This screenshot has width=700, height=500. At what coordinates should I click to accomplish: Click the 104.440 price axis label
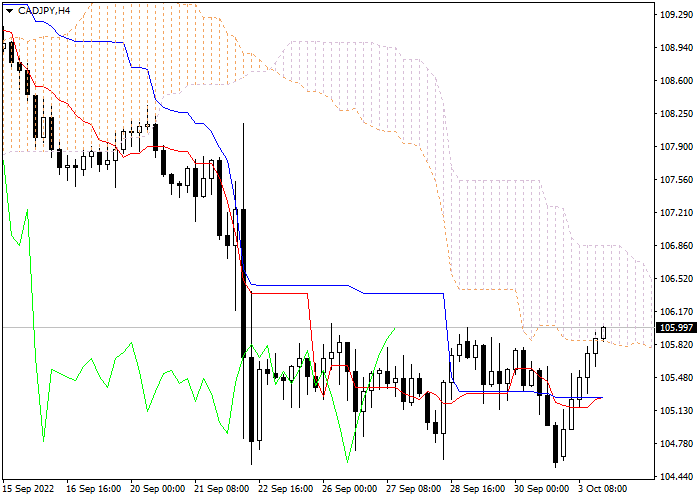pyautogui.click(x=676, y=476)
